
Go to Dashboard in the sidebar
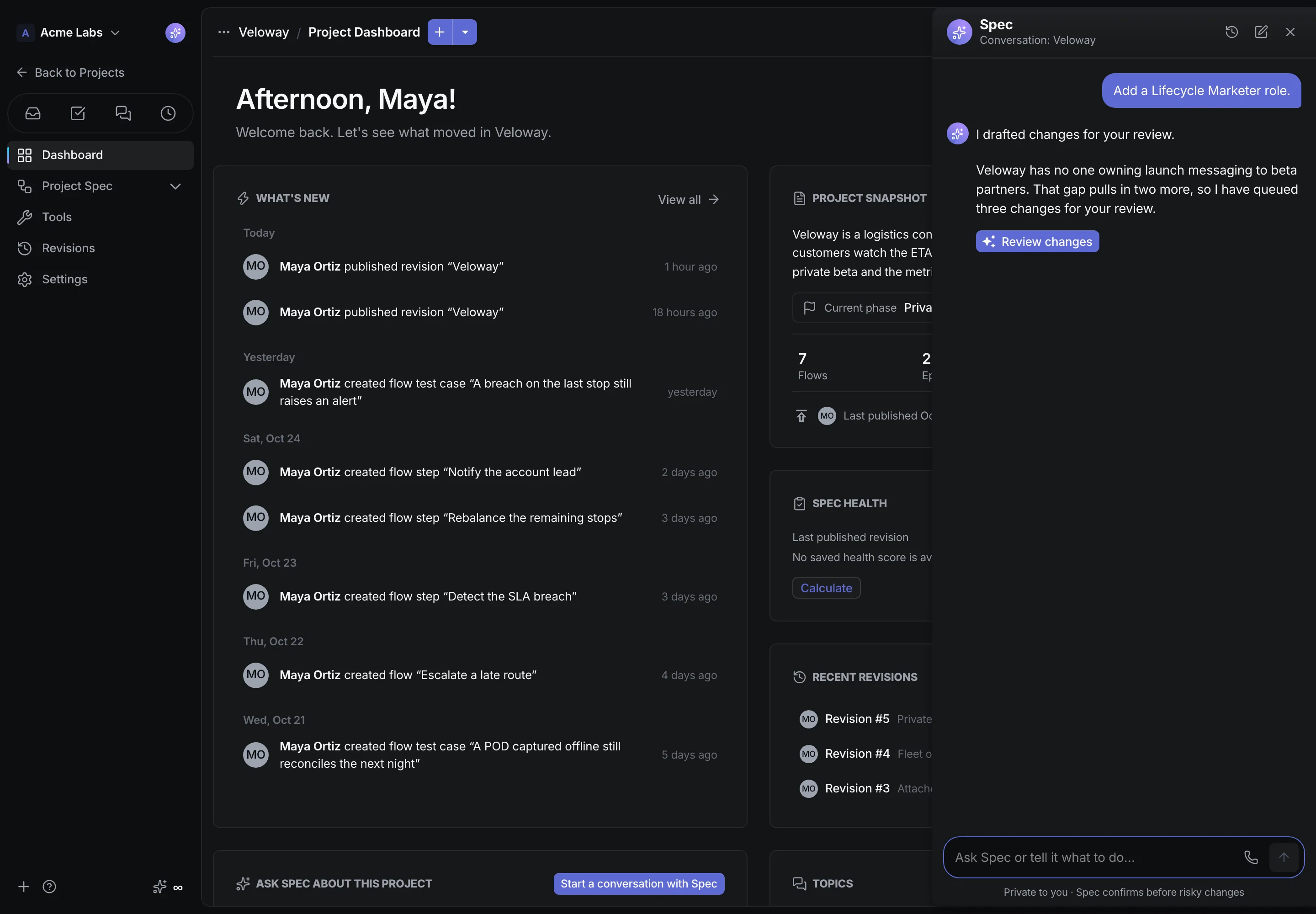(x=100, y=155)
